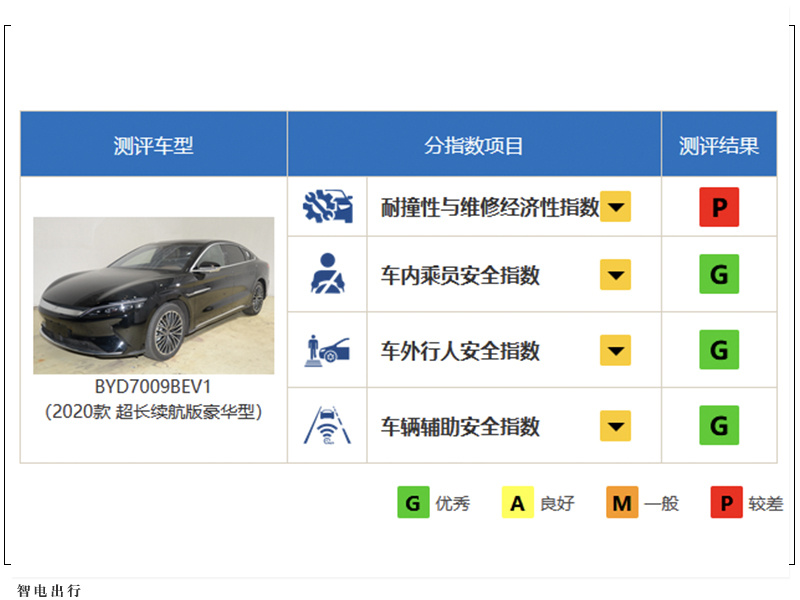Select the 车辆辅助安全指数 label
800x600 pixels.
tap(460, 427)
